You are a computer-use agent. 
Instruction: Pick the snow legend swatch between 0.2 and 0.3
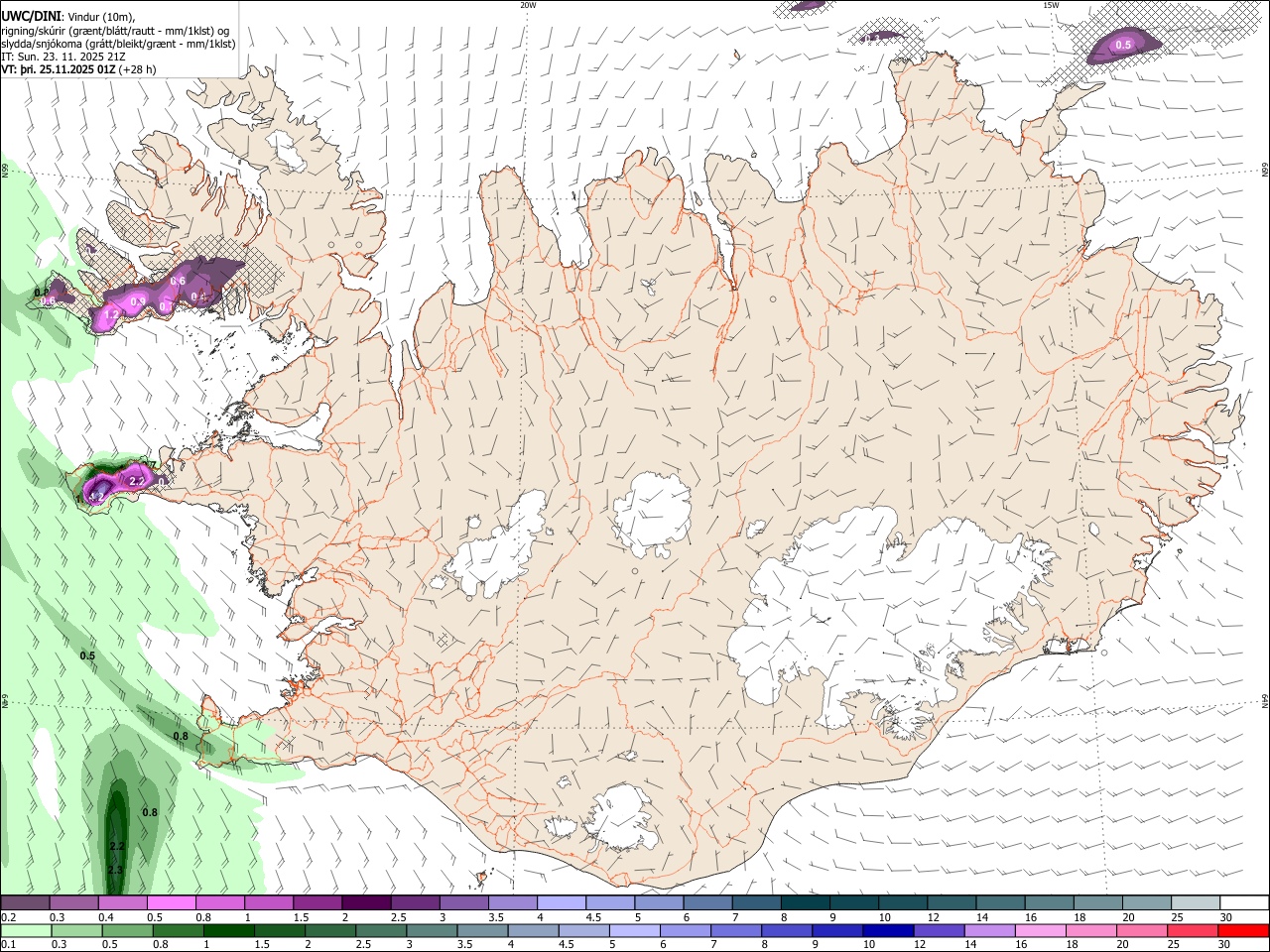point(25,903)
